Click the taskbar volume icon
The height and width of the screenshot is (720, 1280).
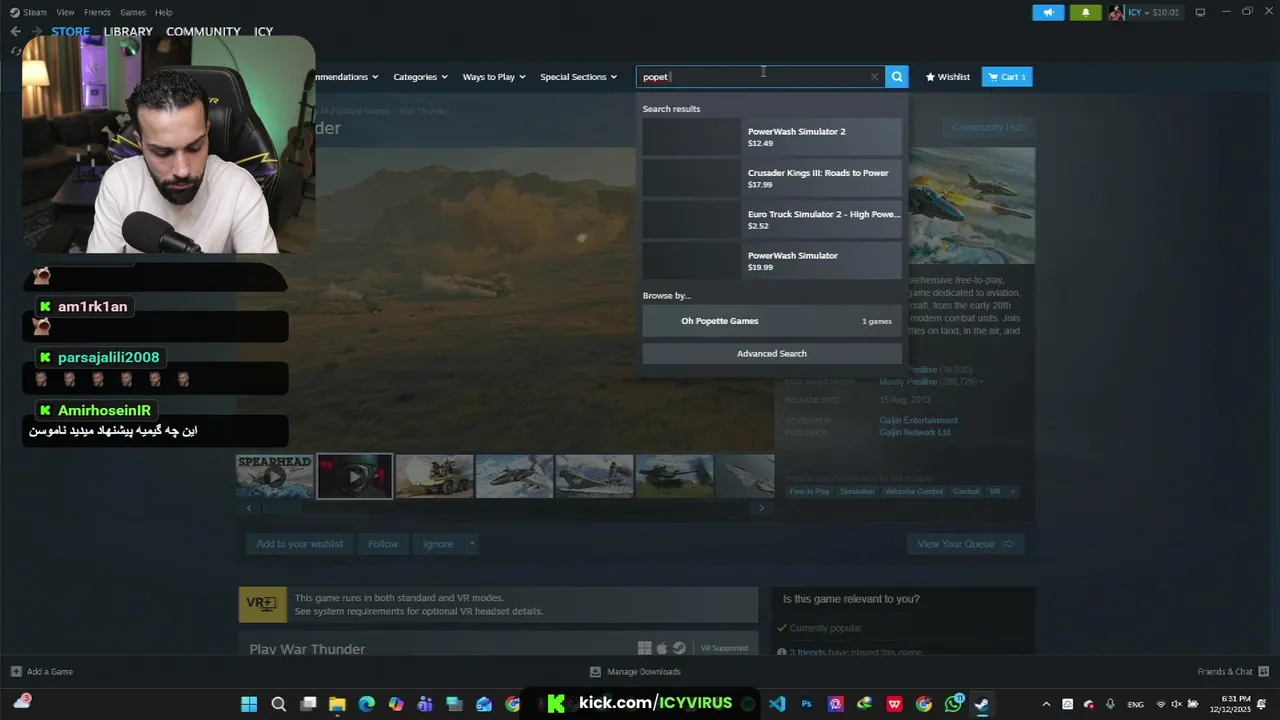point(1177,704)
